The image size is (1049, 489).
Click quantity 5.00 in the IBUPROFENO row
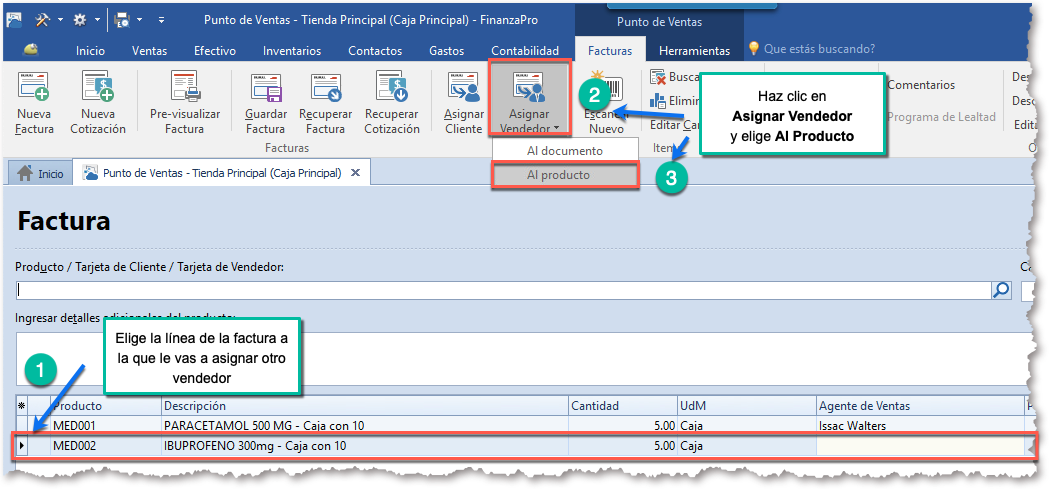(x=622, y=446)
